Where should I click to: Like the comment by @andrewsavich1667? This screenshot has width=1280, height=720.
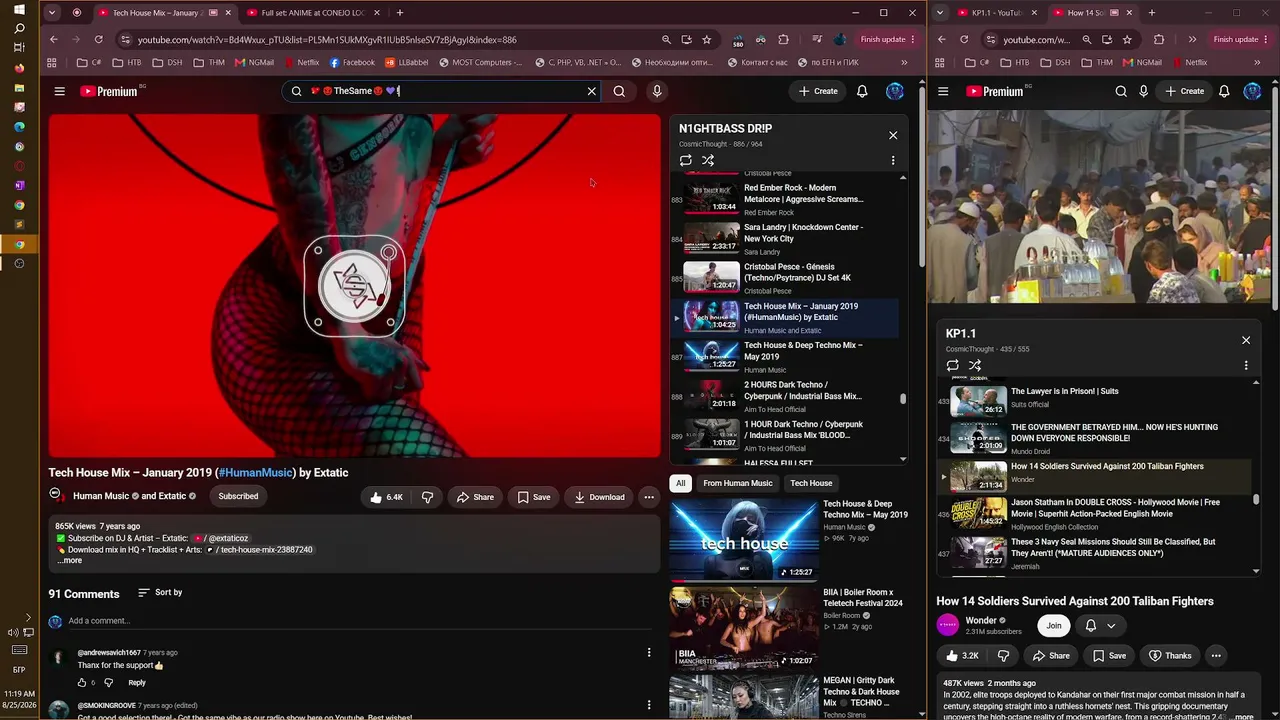coord(82,683)
